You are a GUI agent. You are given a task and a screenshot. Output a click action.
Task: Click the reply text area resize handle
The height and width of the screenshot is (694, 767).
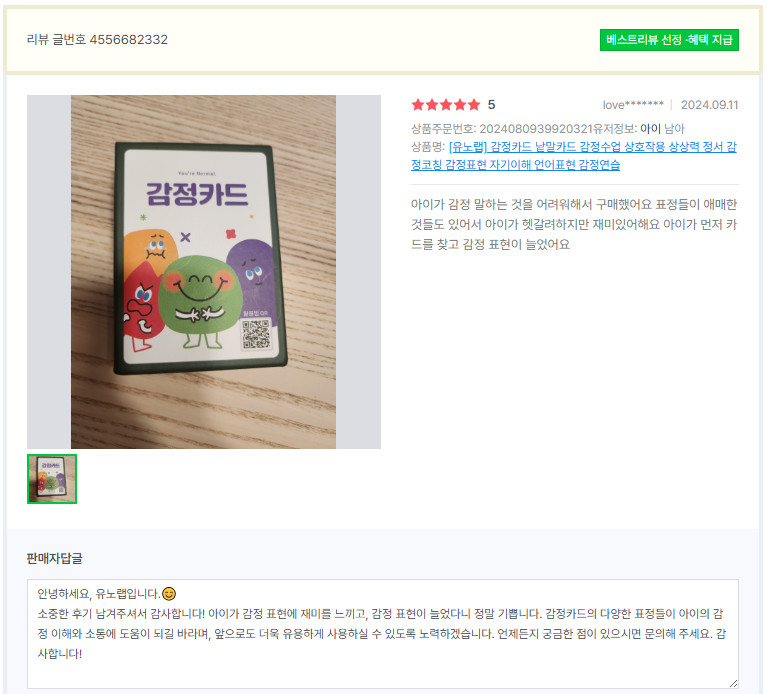(x=733, y=683)
